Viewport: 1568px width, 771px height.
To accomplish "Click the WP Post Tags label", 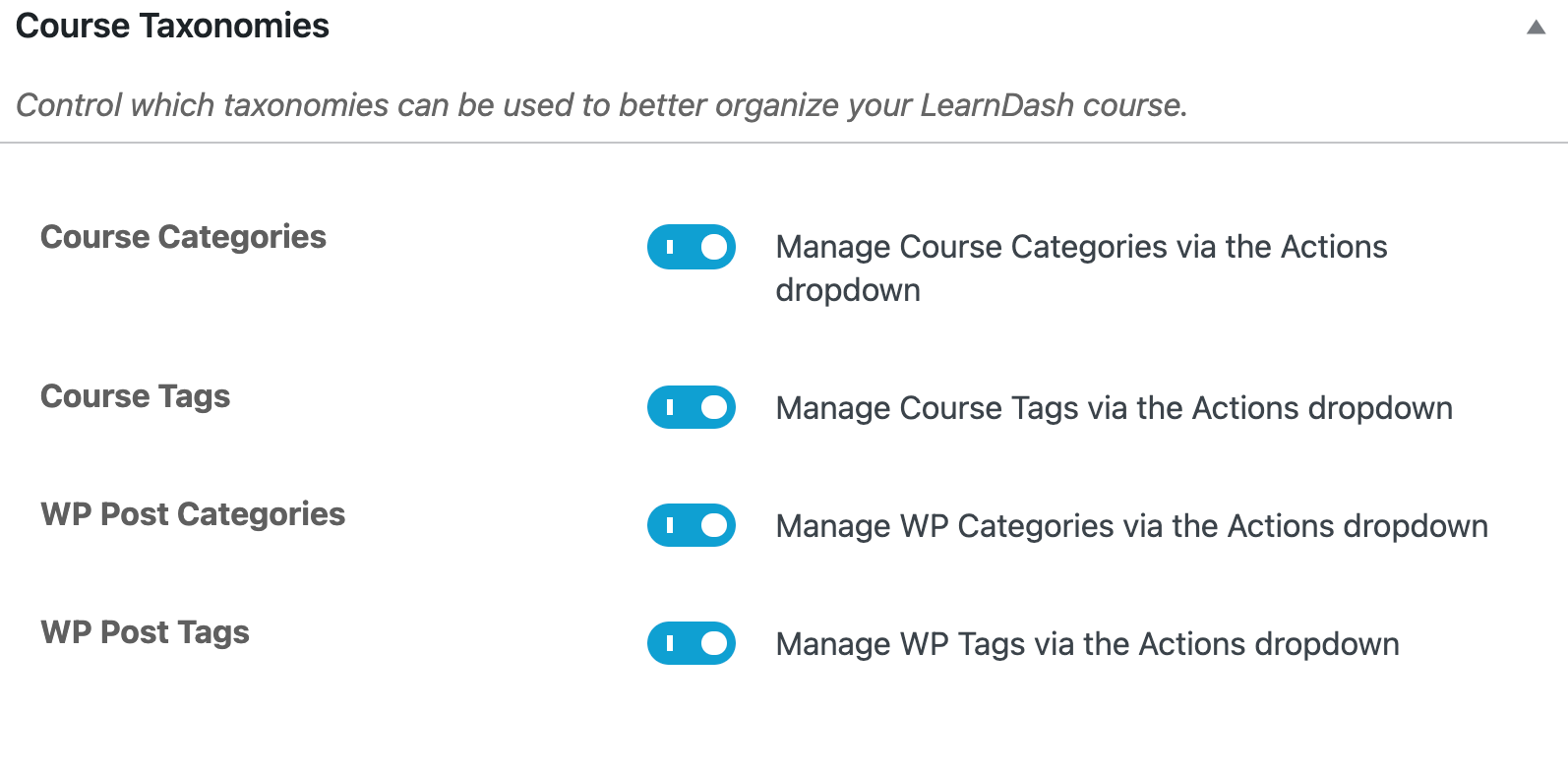I will tap(145, 632).
